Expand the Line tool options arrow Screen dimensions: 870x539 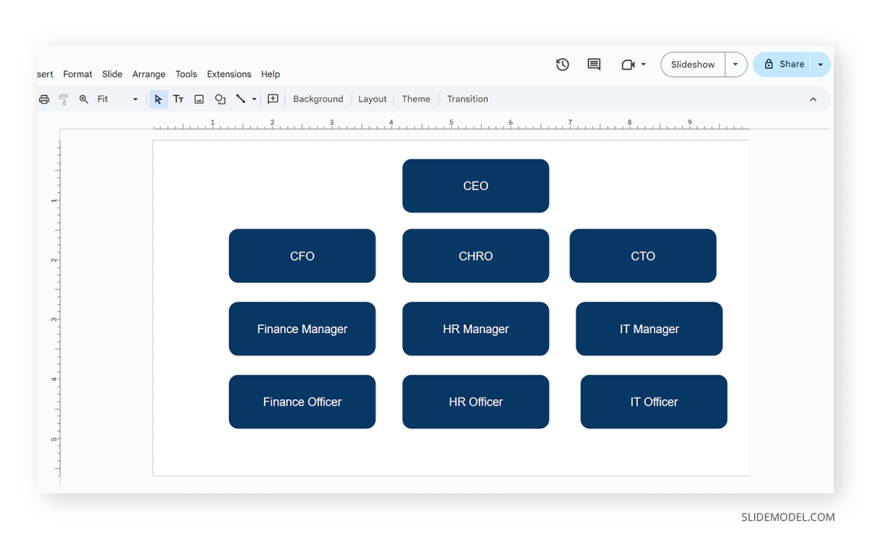pos(254,99)
